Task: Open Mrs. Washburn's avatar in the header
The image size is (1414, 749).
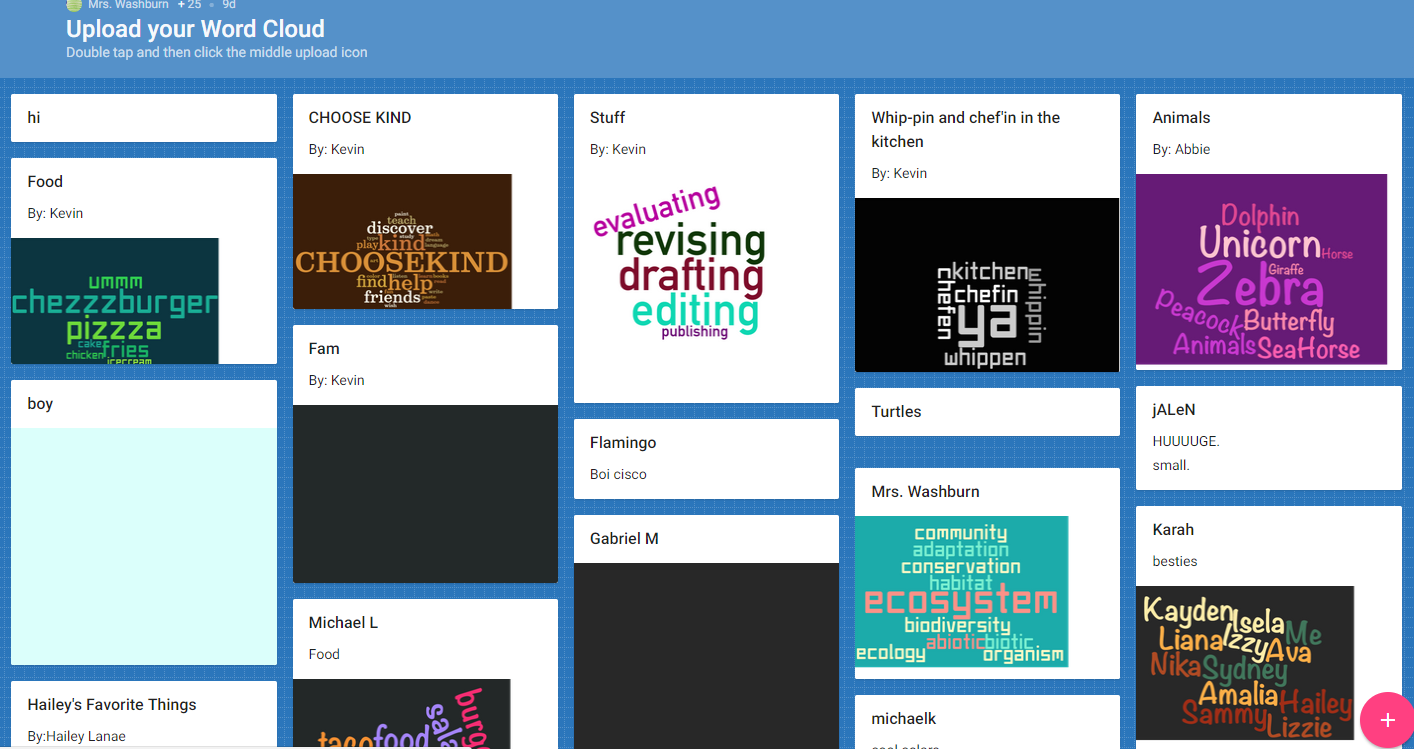Action: [x=74, y=5]
